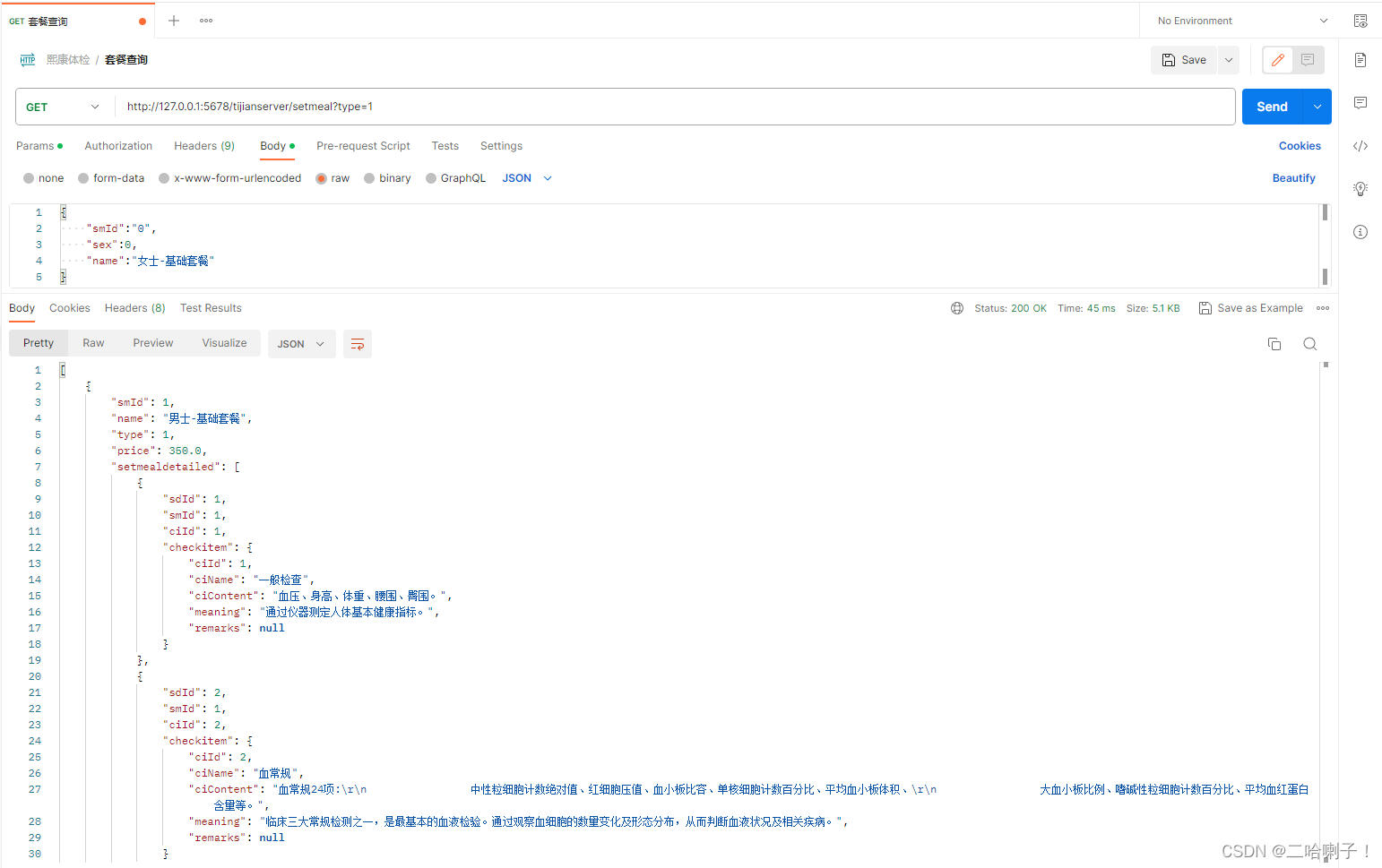Switch response view to Visualize

(224, 343)
